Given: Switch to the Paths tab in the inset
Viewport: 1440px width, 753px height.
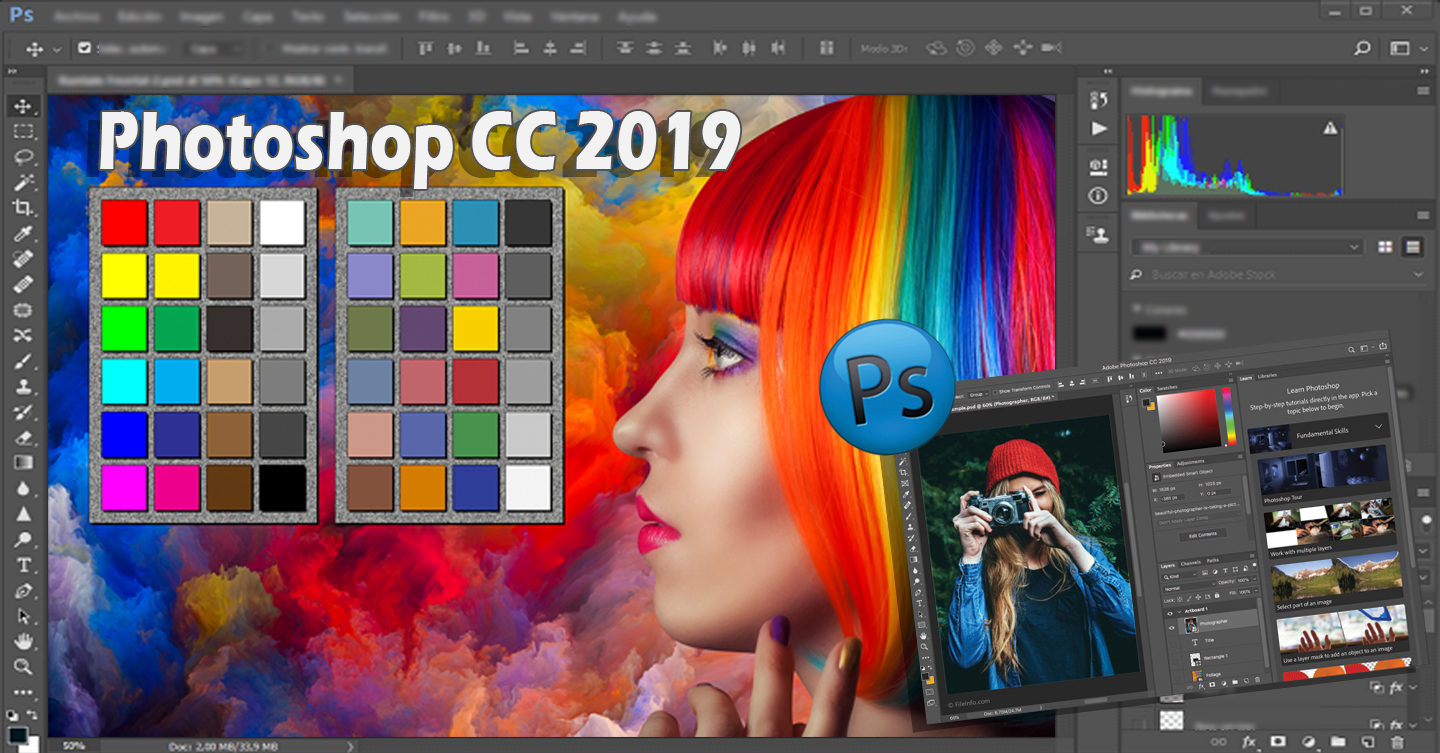Looking at the screenshot, I should pyautogui.click(x=1212, y=562).
